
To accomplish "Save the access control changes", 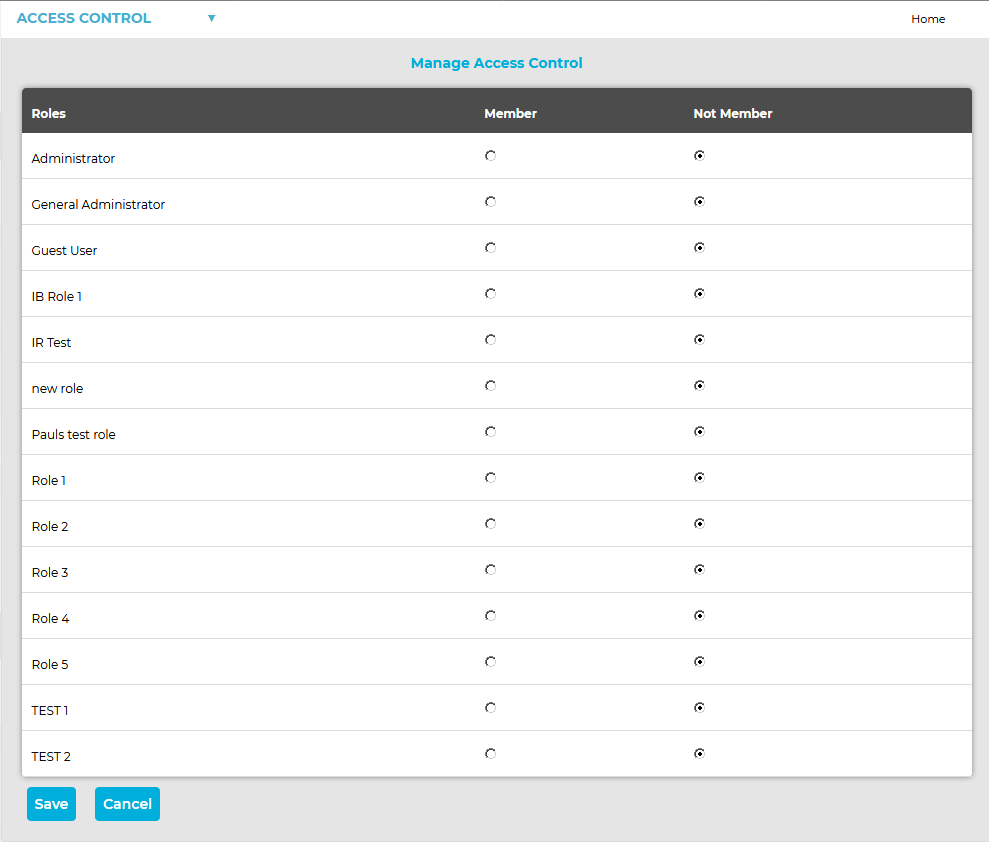I will pos(51,804).
